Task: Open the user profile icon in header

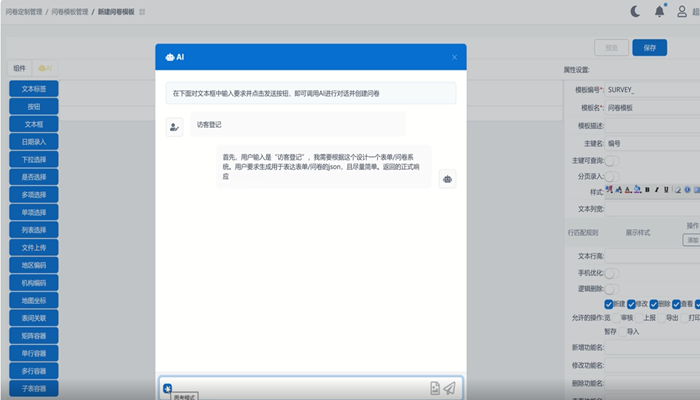Action: 682,11
